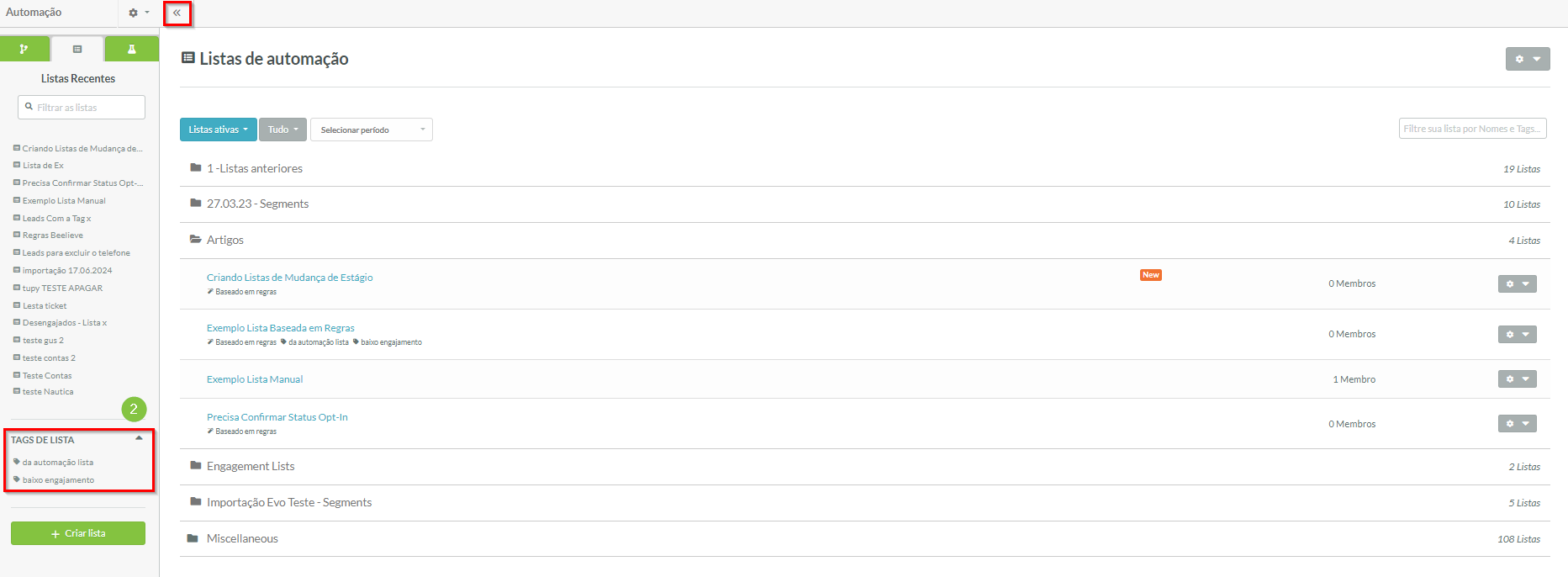This screenshot has height=577, width=1568.
Task: Open the Tudo filter dropdown
Action: tap(282, 130)
